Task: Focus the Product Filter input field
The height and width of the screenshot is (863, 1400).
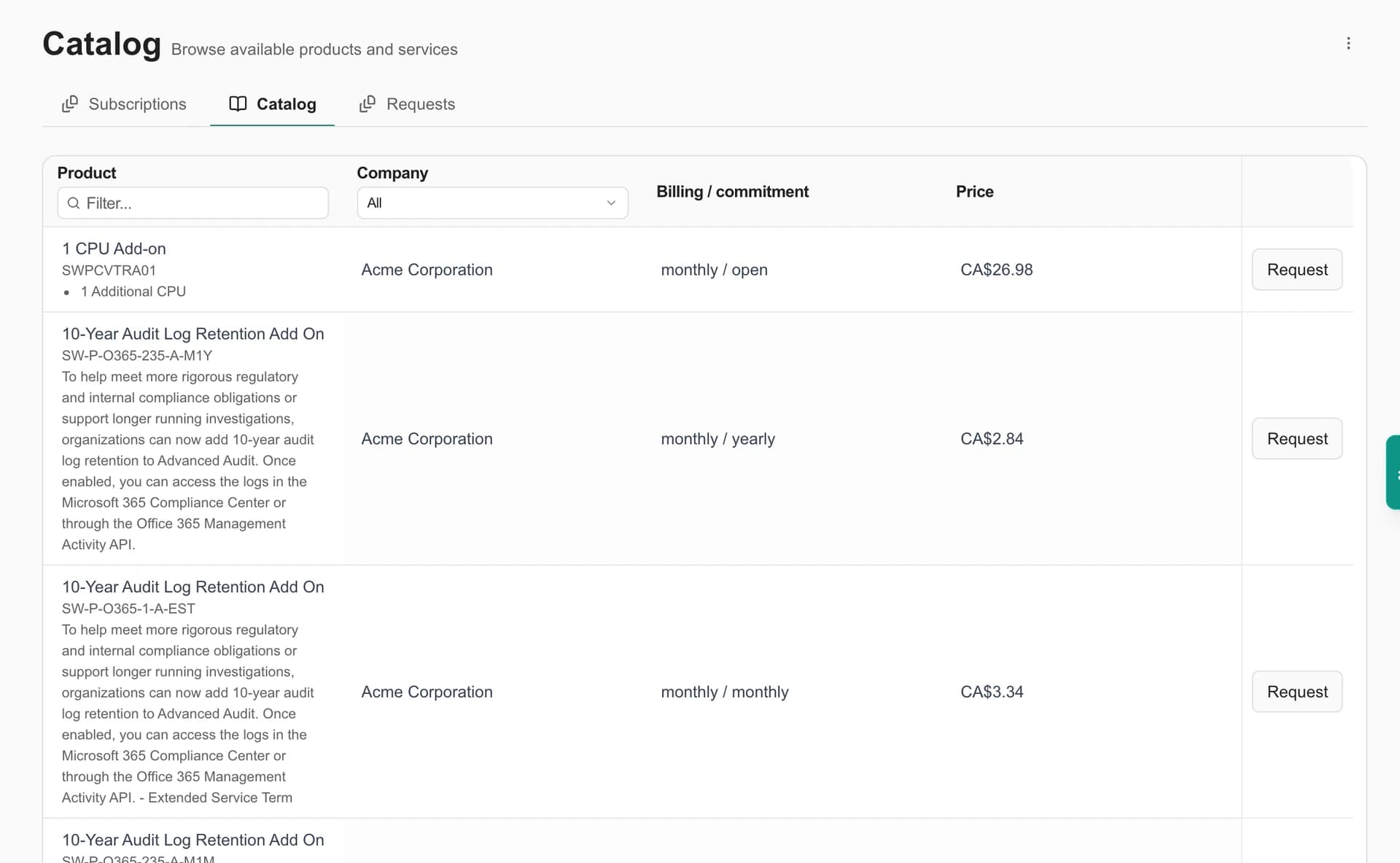Action: (192, 203)
